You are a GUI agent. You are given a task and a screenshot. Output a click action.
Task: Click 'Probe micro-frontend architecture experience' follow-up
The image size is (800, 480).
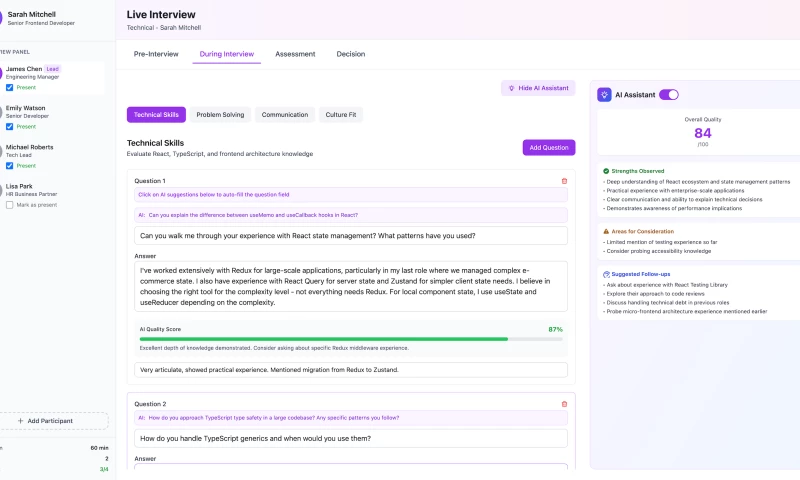click(685, 312)
